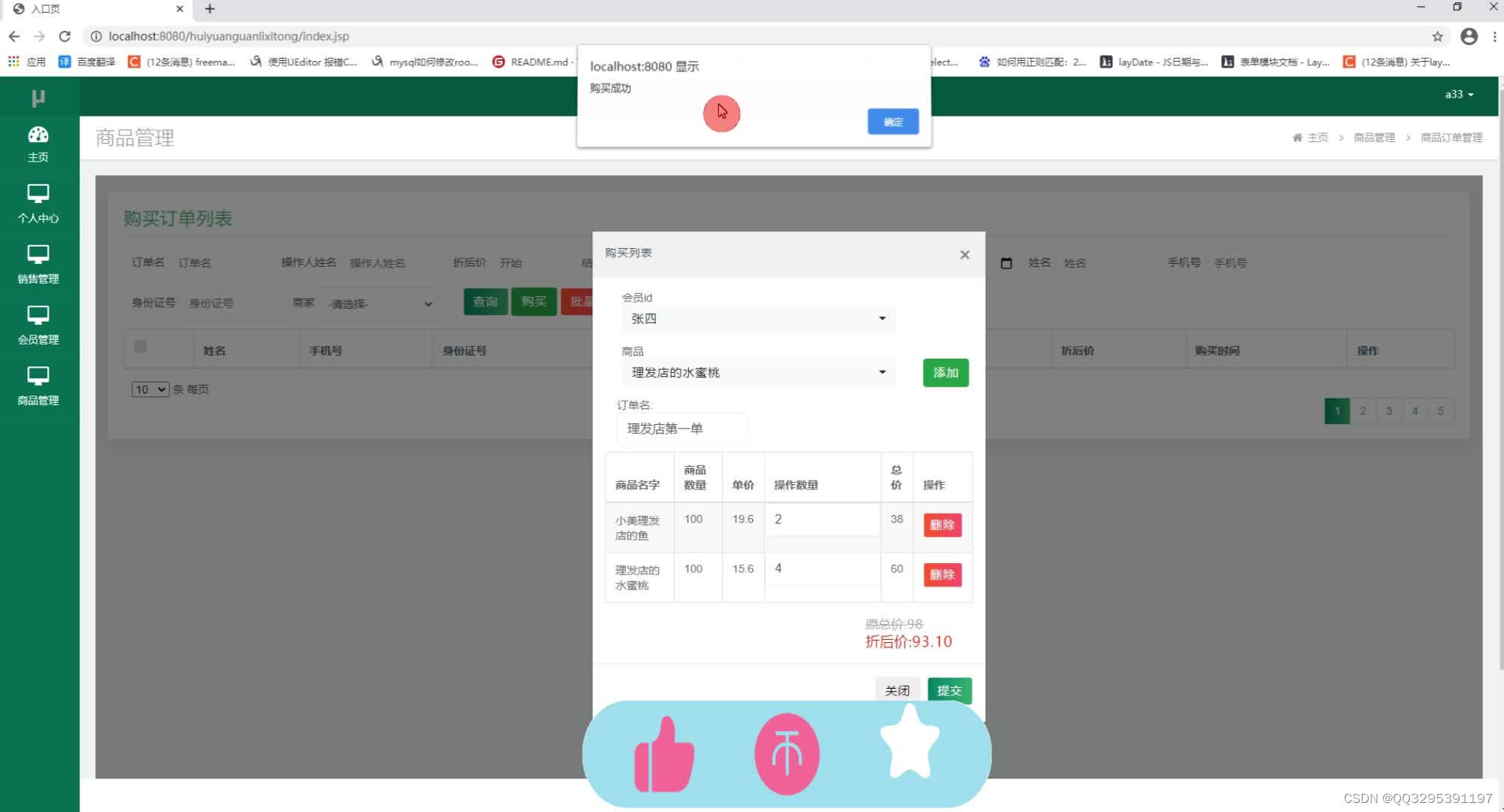Click the site info icon in address bar
Image resolution: width=1504 pixels, height=812 pixels.
pyautogui.click(x=96, y=36)
